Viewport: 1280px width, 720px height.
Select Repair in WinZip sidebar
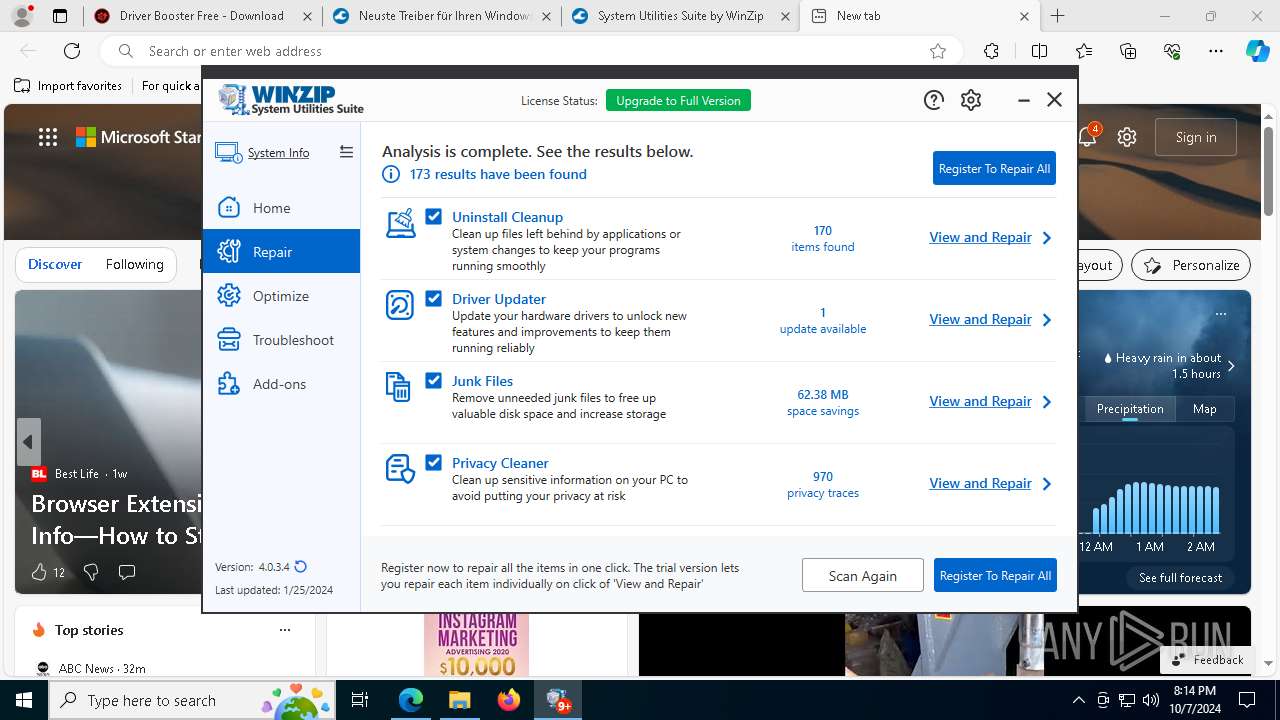coord(281,252)
